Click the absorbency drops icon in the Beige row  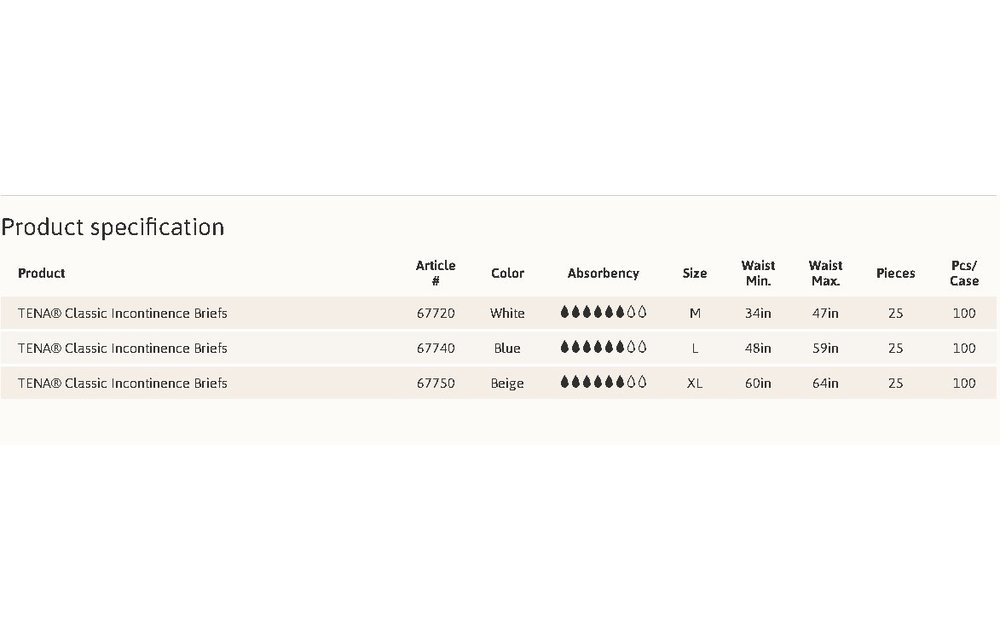tap(603, 383)
